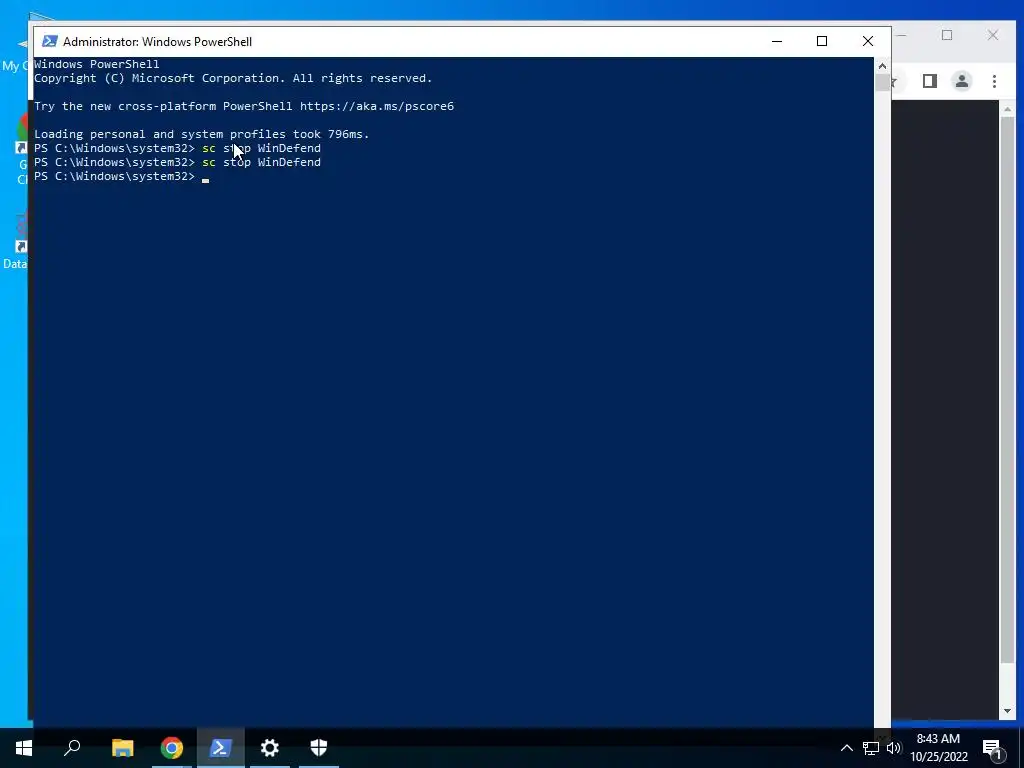The width and height of the screenshot is (1024, 768).
Task: Maximize the Chrome window behind
Action: [x=947, y=35]
